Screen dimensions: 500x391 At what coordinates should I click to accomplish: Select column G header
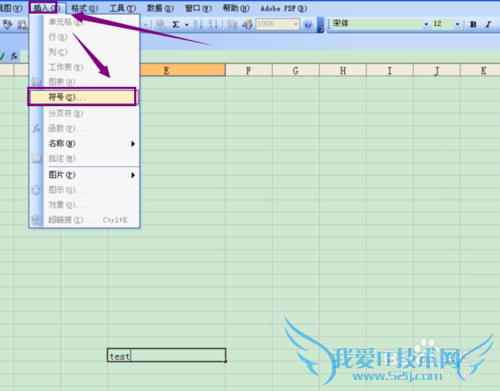point(296,71)
